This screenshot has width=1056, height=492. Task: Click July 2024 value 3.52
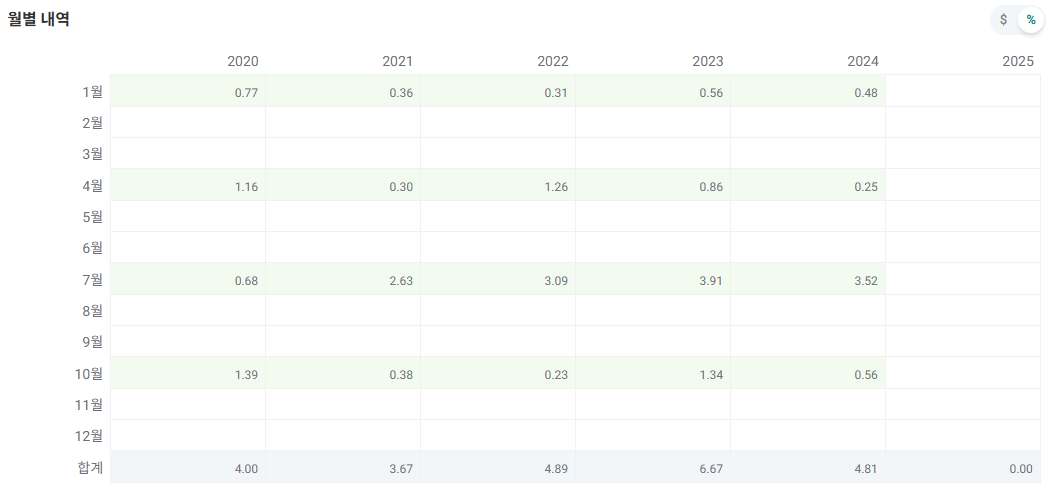866,281
